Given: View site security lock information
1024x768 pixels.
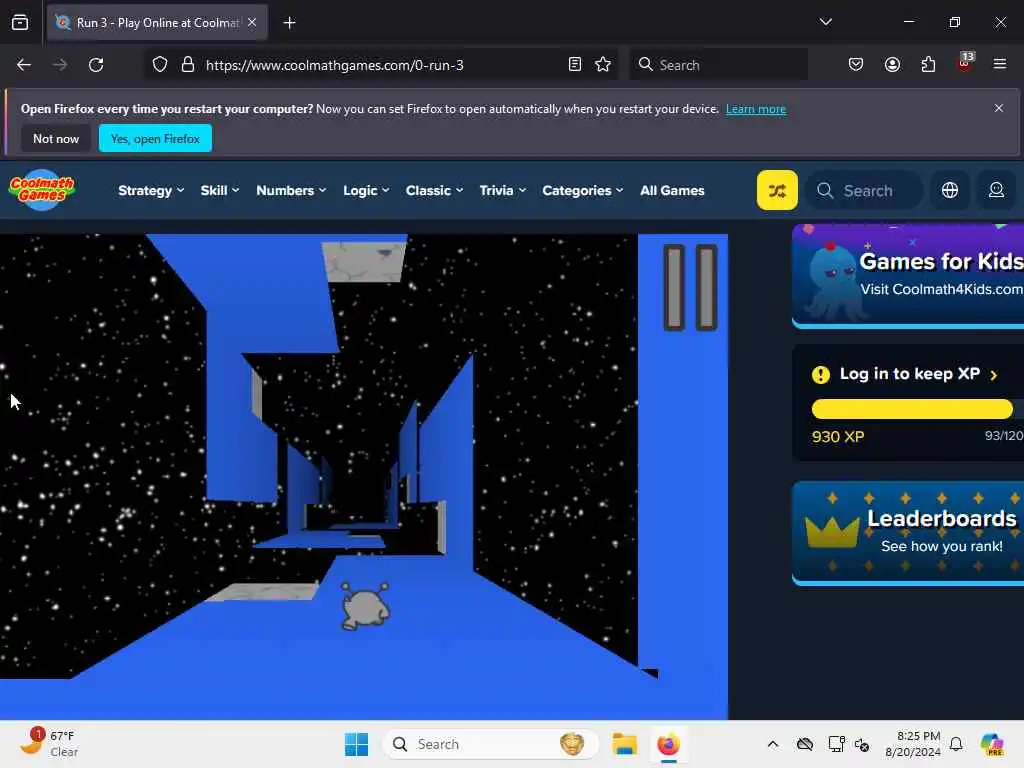Looking at the screenshot, I should 188,65.
